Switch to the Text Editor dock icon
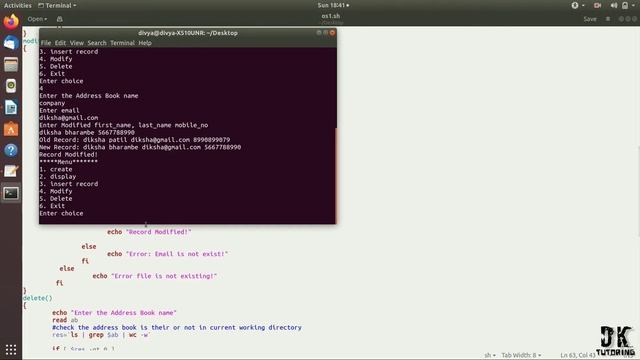 11,171
